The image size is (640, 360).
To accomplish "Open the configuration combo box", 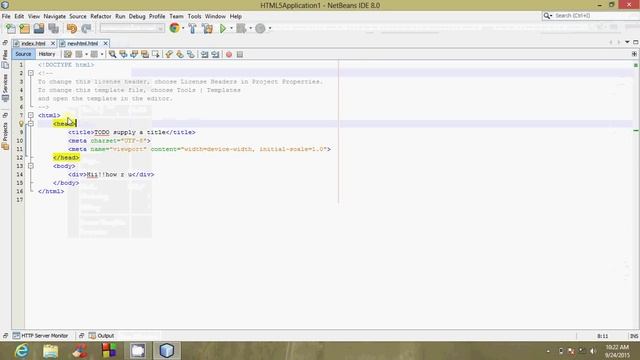I will pyautogui.click(x=132, y=28).
